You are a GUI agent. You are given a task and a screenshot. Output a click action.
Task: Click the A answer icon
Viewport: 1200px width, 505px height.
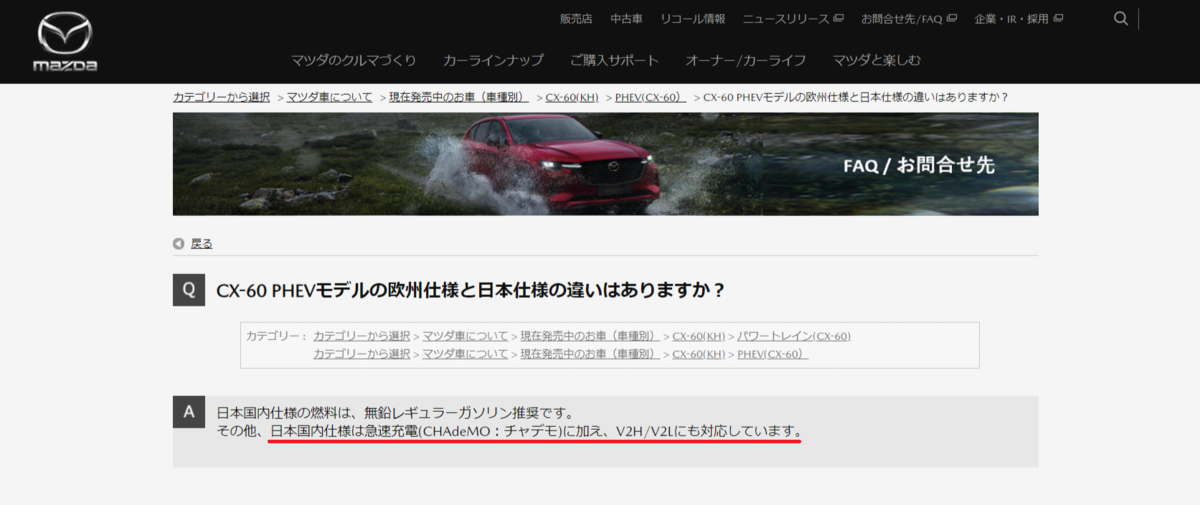click(x=189, y=412)
